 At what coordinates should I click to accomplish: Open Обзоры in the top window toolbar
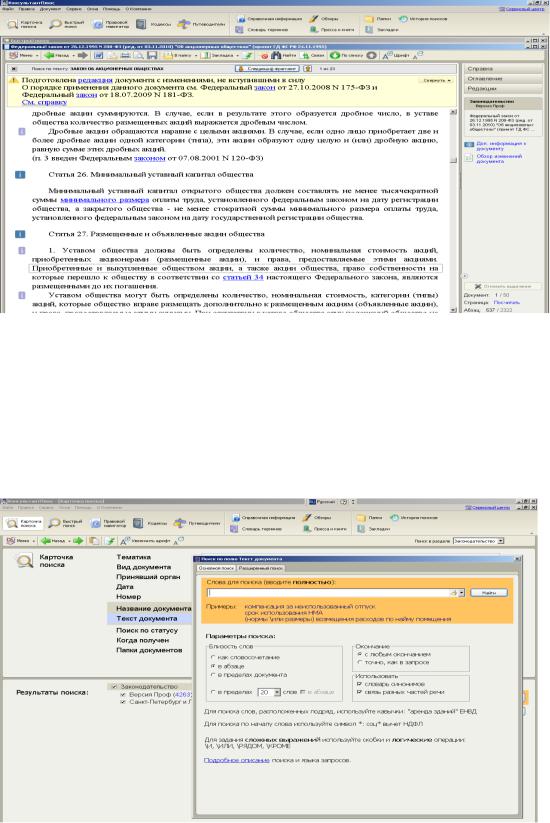click(324, 19)
